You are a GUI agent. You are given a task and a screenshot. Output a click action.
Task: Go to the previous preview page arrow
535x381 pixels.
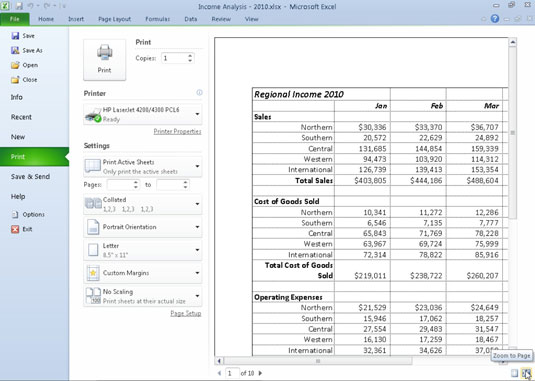click(x=219, y=373)
